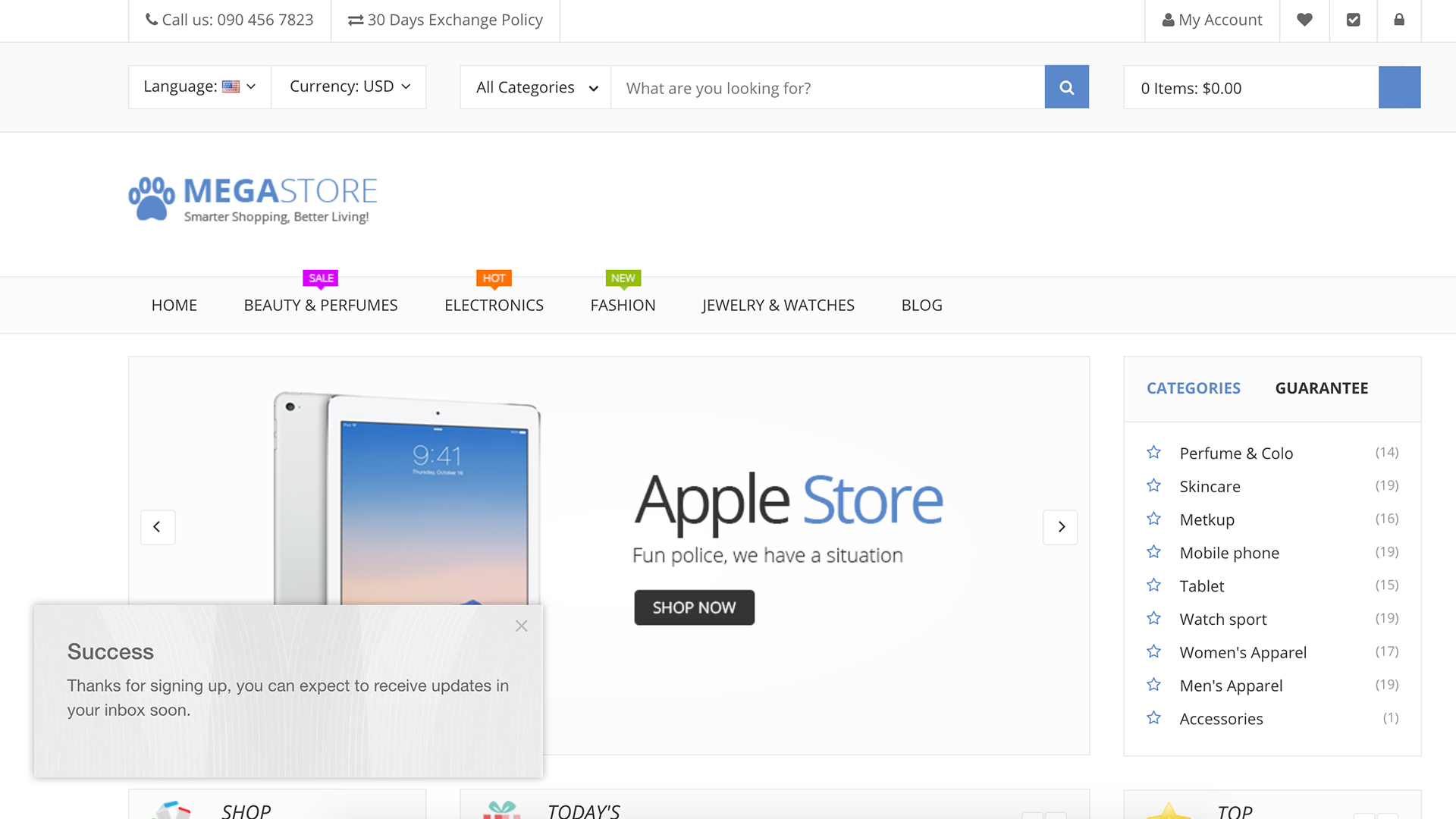Click star icon beside Skincare

pyautogui.click(x=1153, y=485)
